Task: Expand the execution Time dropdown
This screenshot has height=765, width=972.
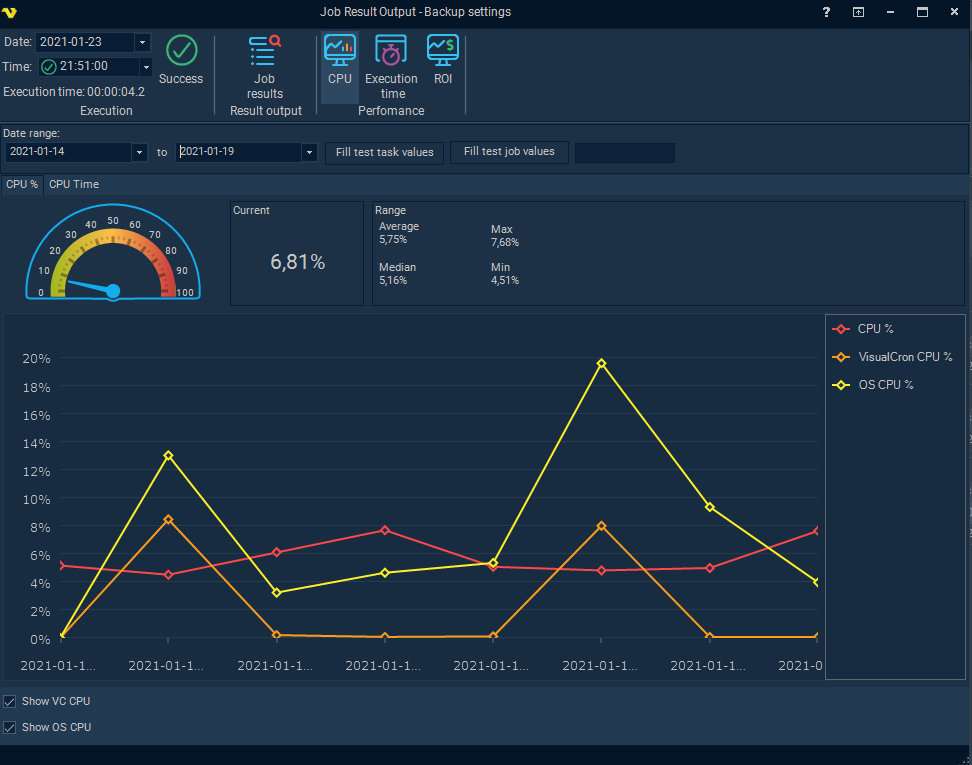Action: (146, 67)
